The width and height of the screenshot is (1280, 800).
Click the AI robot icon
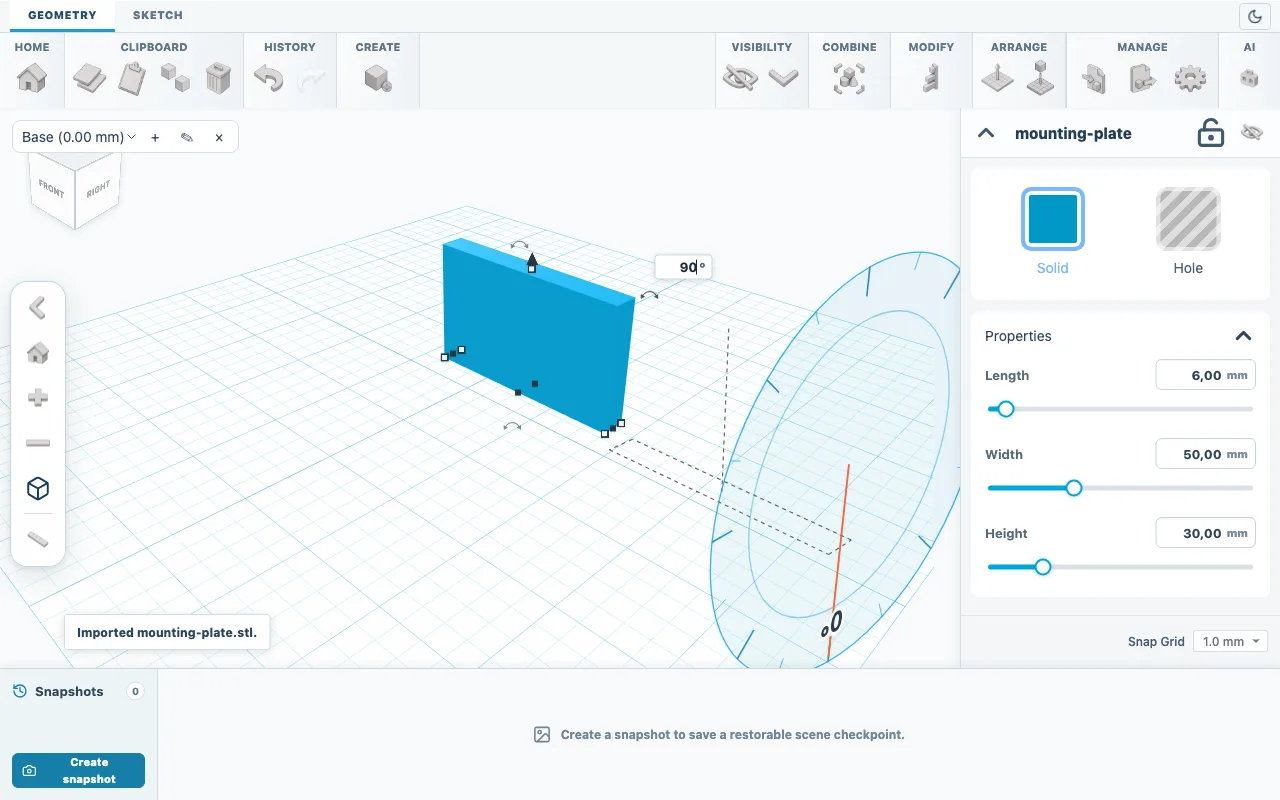(1249, 78)
